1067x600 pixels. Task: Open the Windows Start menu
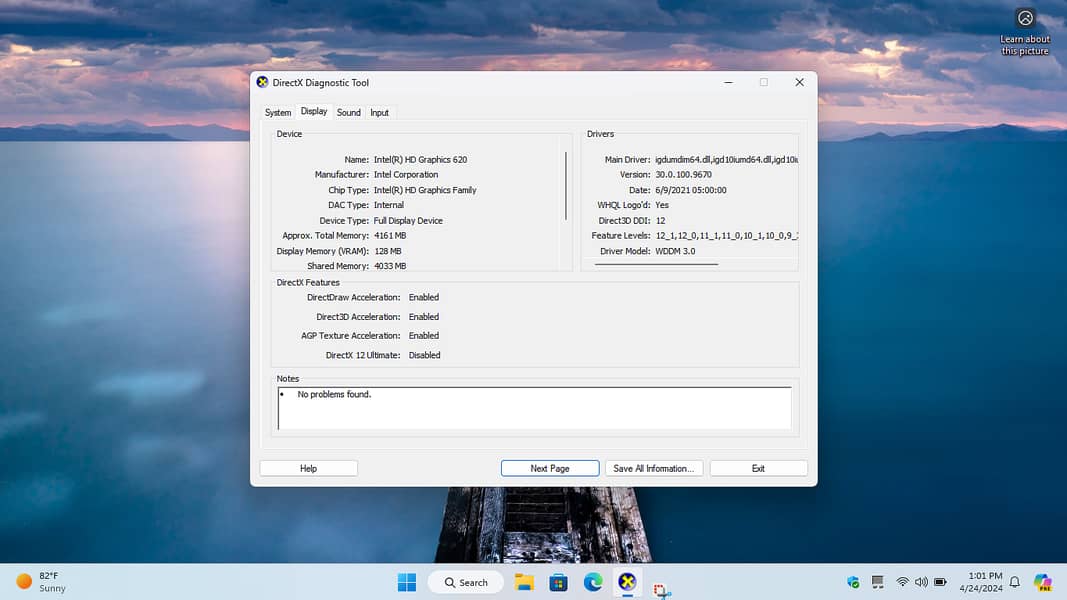[407, 582]
